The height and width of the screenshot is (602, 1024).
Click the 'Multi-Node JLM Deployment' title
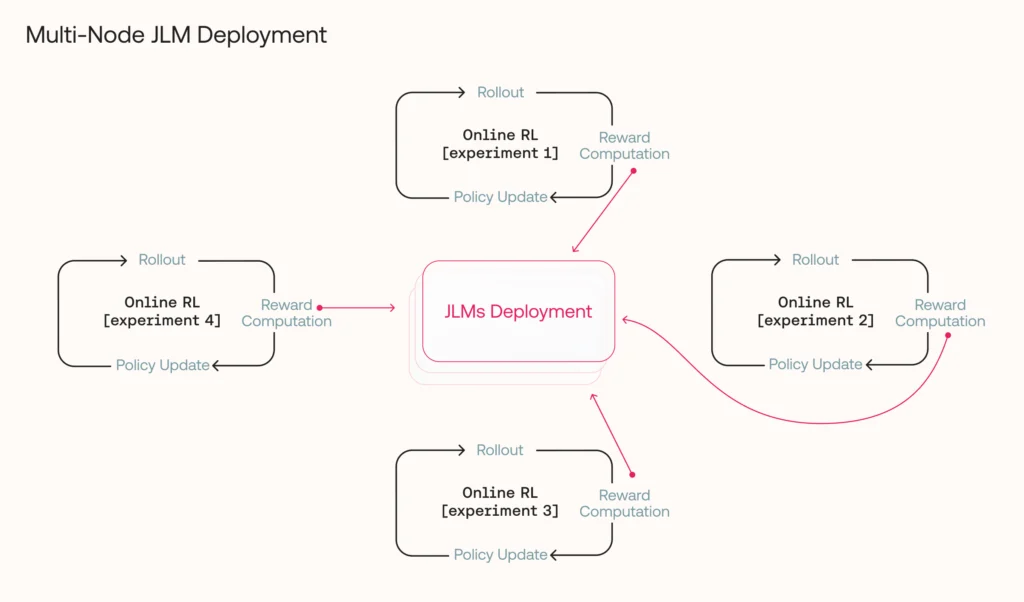[176, 35]
